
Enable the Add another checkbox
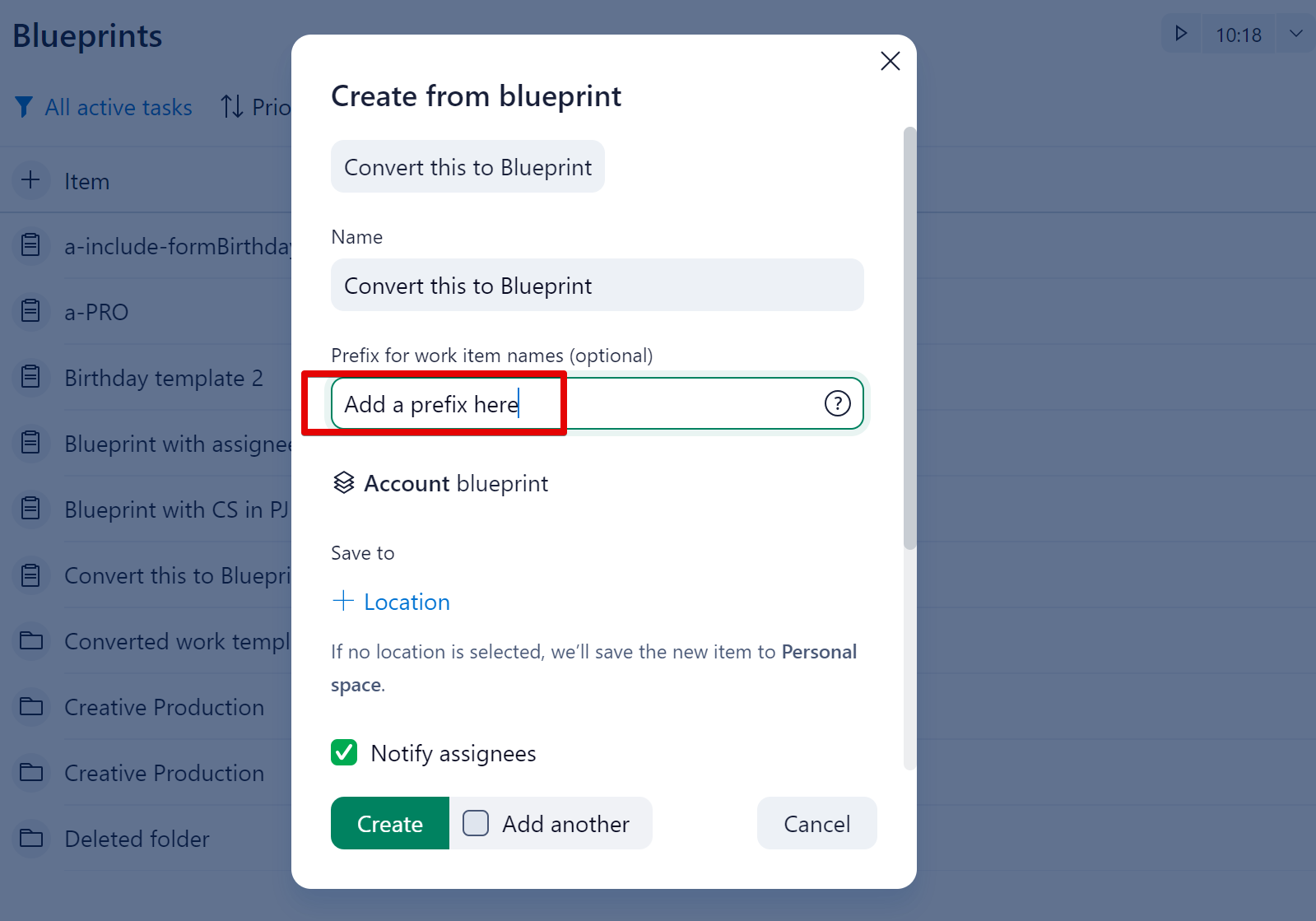pos(476,823)
